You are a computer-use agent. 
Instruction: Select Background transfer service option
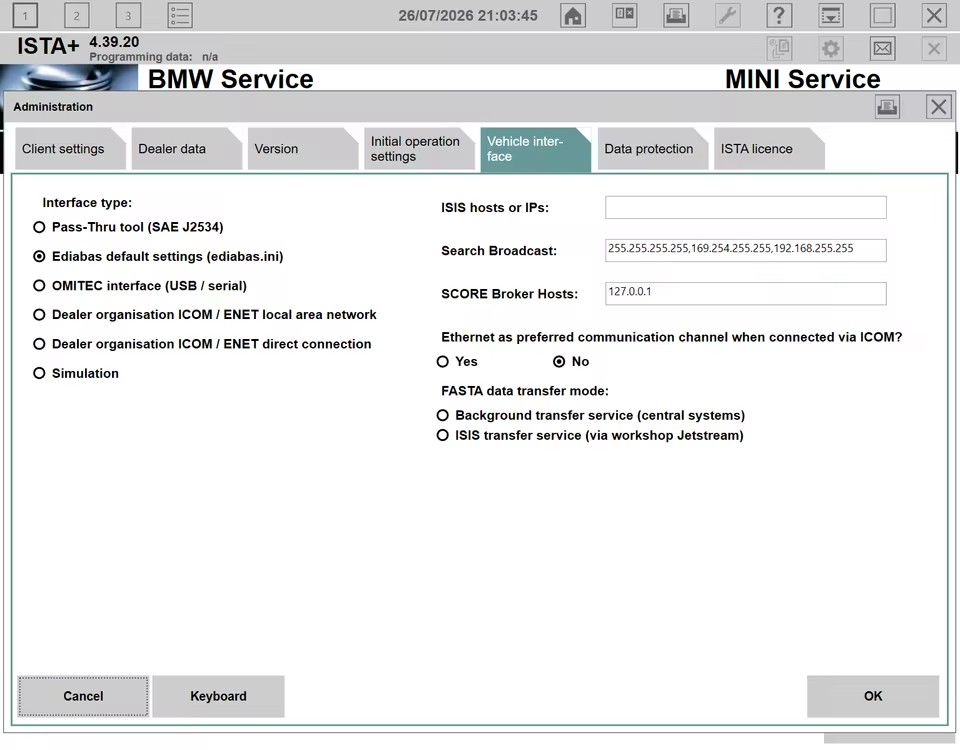click(591, 416)
